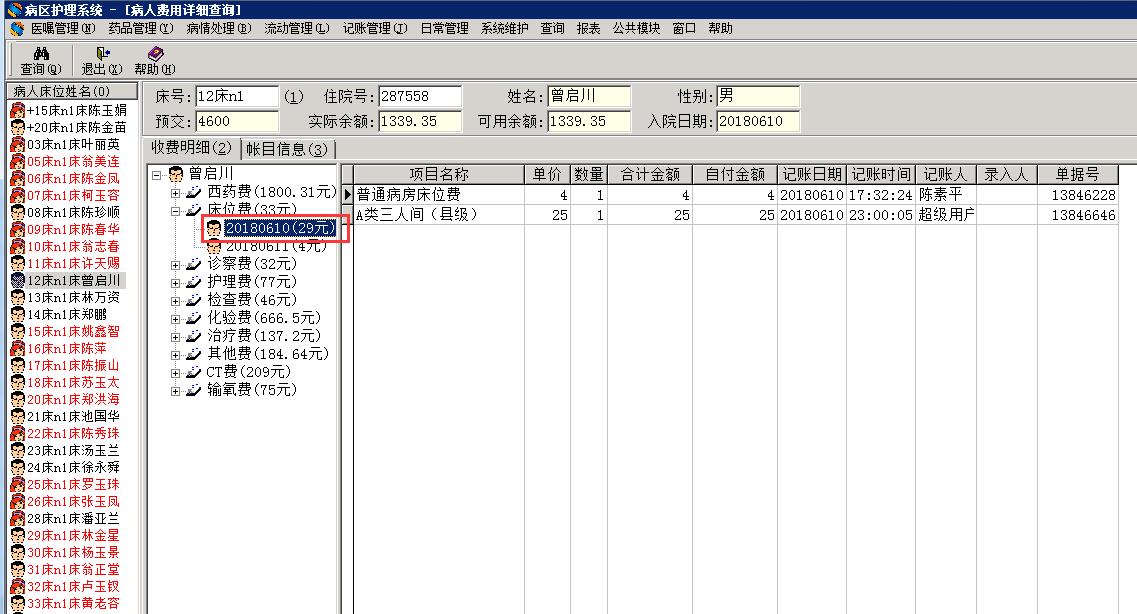Click the pen icon beside 化验费(666.5元)
The image size is (1137, 614).
(194, 318)
